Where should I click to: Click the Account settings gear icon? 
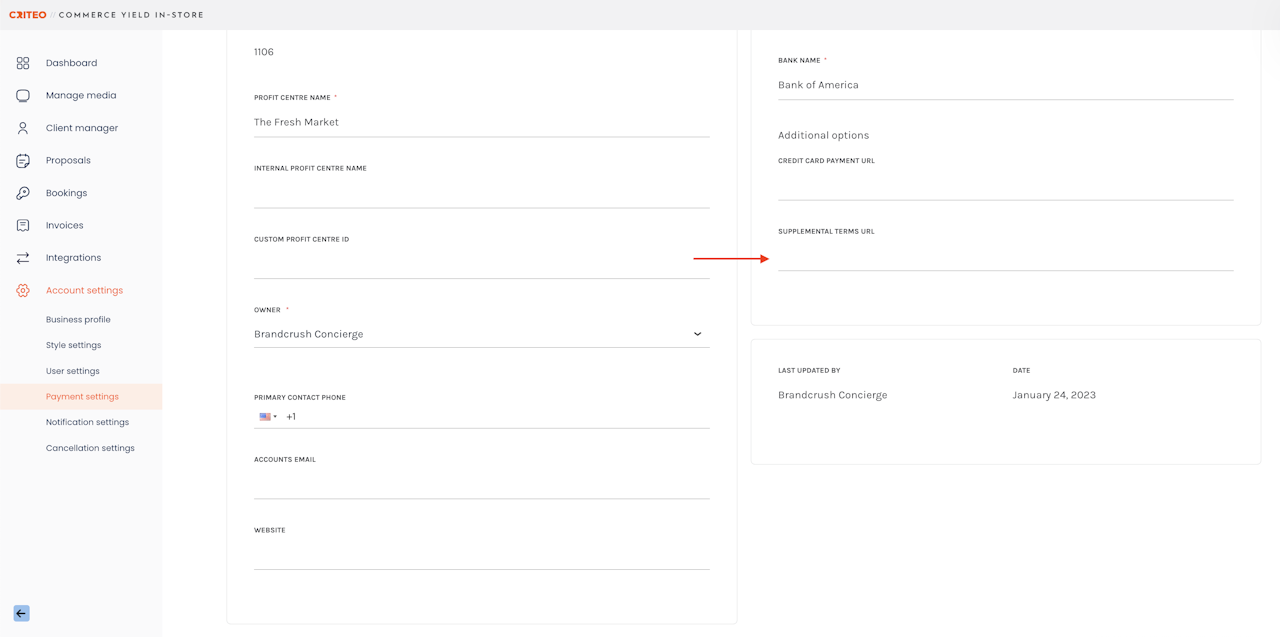click(x=23, y=291)
